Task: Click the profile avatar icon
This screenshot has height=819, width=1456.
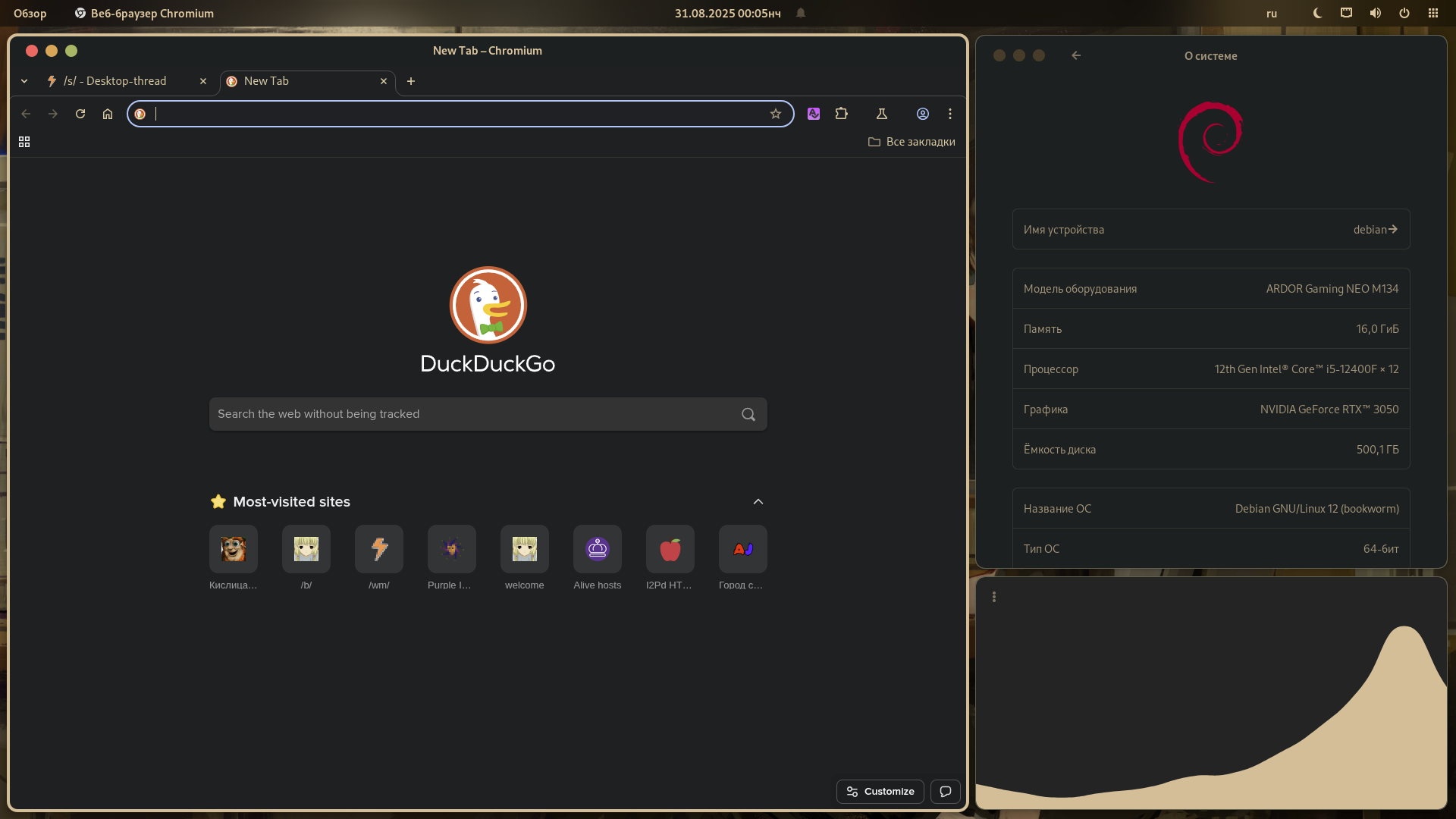Action: pyautogui.click(x=923, y=114)
